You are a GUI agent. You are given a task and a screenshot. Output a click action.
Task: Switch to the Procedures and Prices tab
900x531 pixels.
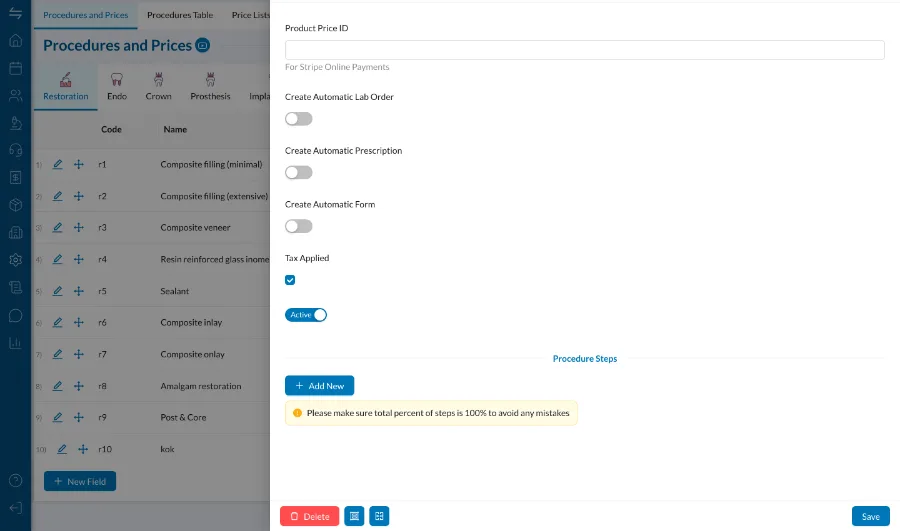pos(86,15)
